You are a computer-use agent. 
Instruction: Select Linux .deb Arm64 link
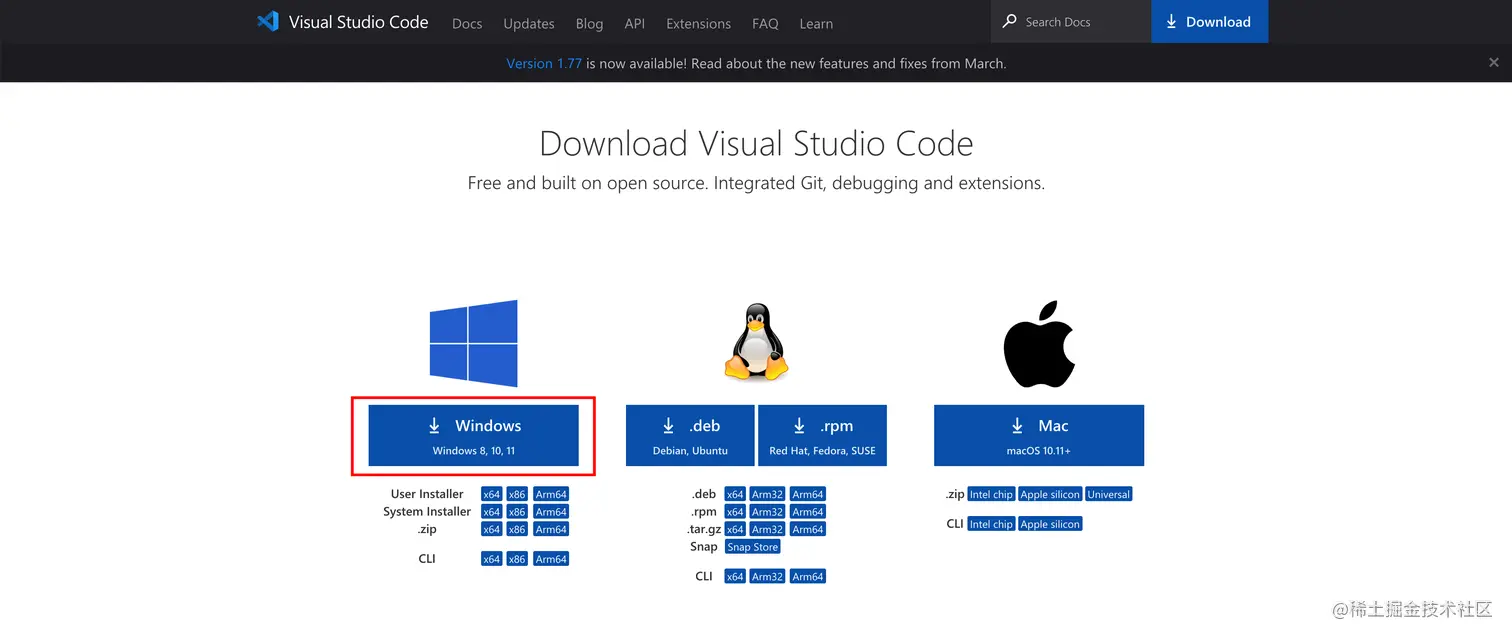coord(807,494)
